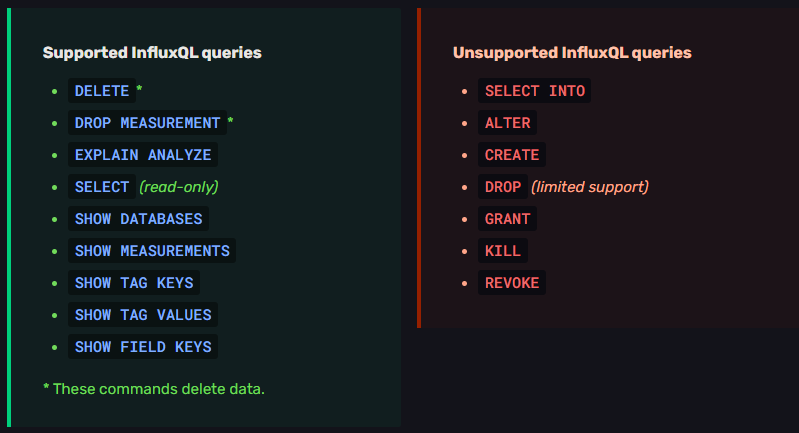
Task: Select the SHOW MEASUREMENTS code label
Action: (152, 251)
